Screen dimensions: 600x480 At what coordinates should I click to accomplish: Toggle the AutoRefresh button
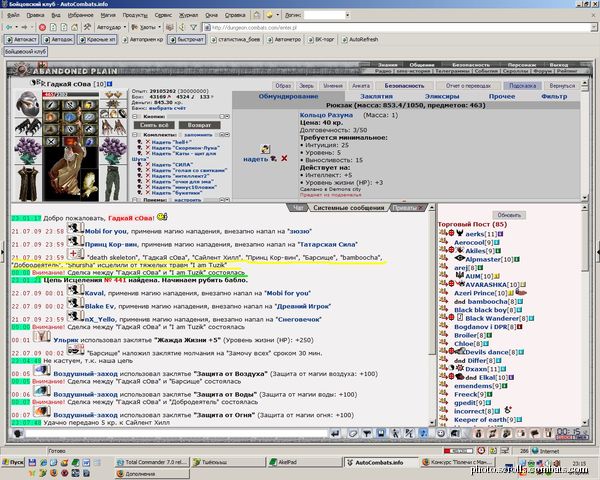pos(360,39)
